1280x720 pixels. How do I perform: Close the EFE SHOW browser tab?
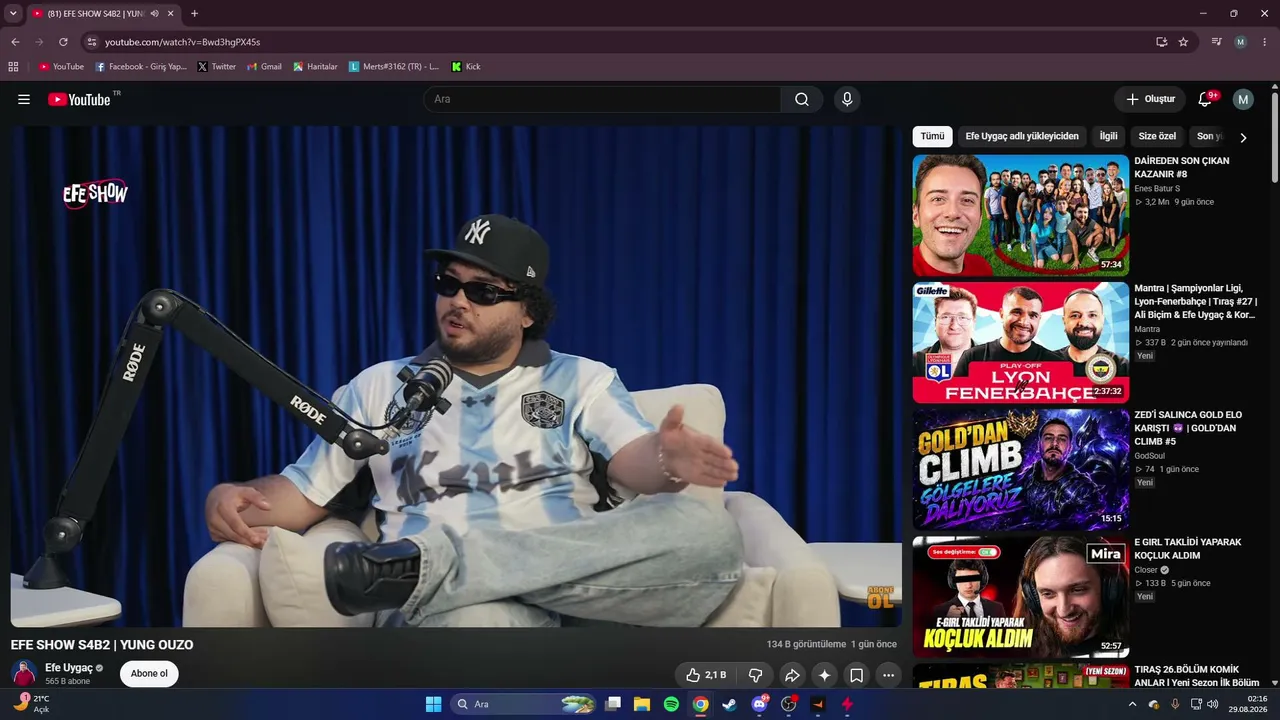pos(171,14)
